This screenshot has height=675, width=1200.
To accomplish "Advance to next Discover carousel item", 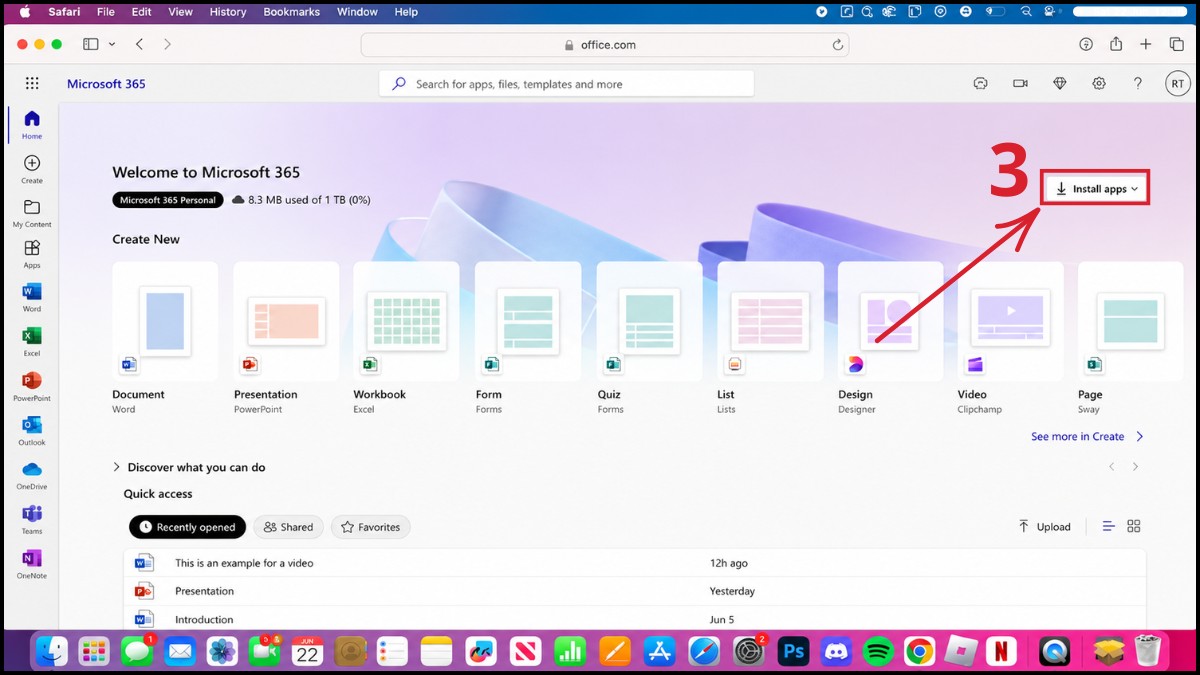I will 1135,467.
